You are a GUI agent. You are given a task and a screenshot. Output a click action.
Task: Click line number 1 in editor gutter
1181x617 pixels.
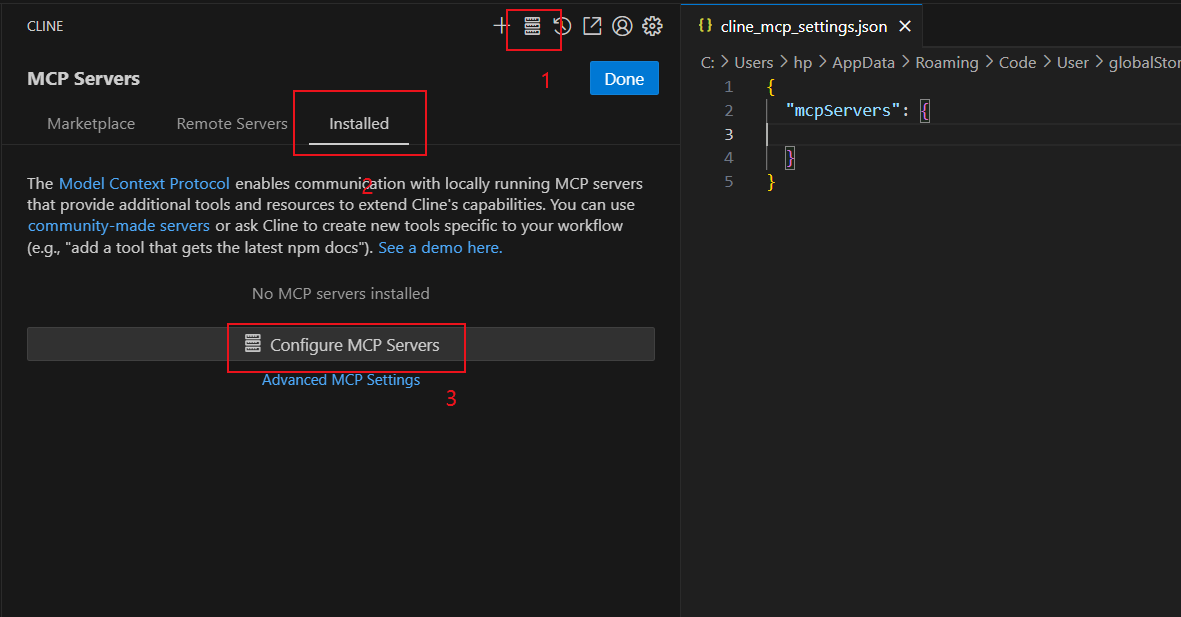(x=728, y=87)
